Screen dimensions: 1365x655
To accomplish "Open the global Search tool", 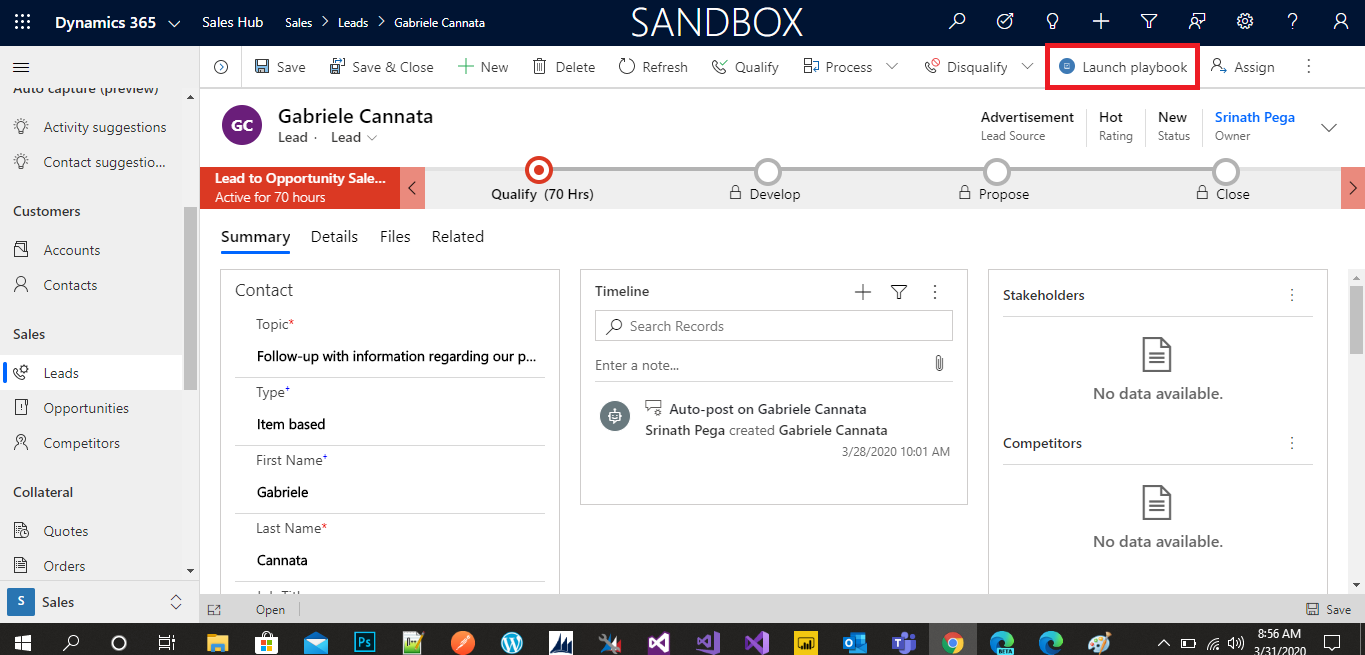I will [x=956, y=21].
